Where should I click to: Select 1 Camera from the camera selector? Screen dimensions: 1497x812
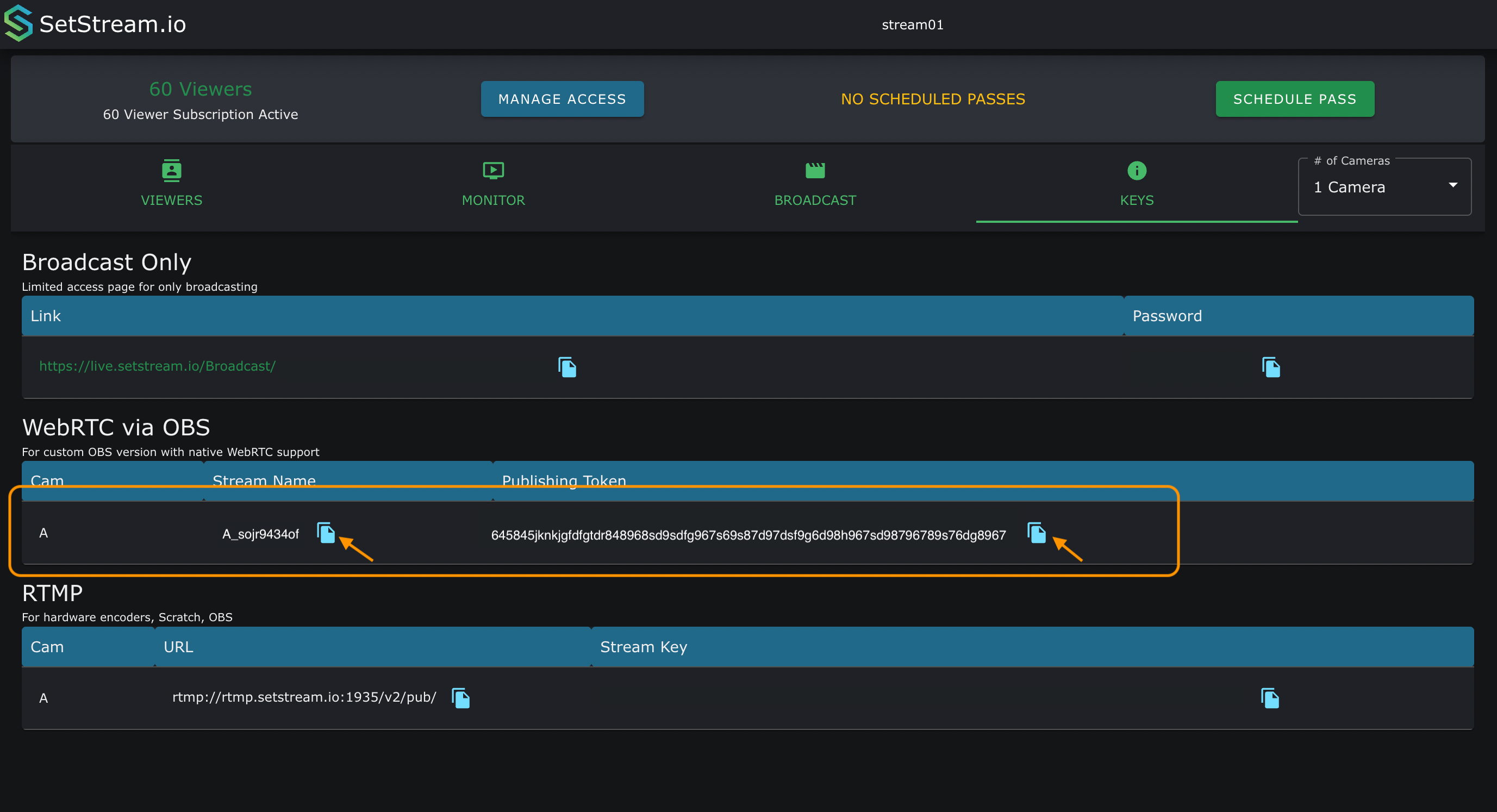click(1349, 186)
